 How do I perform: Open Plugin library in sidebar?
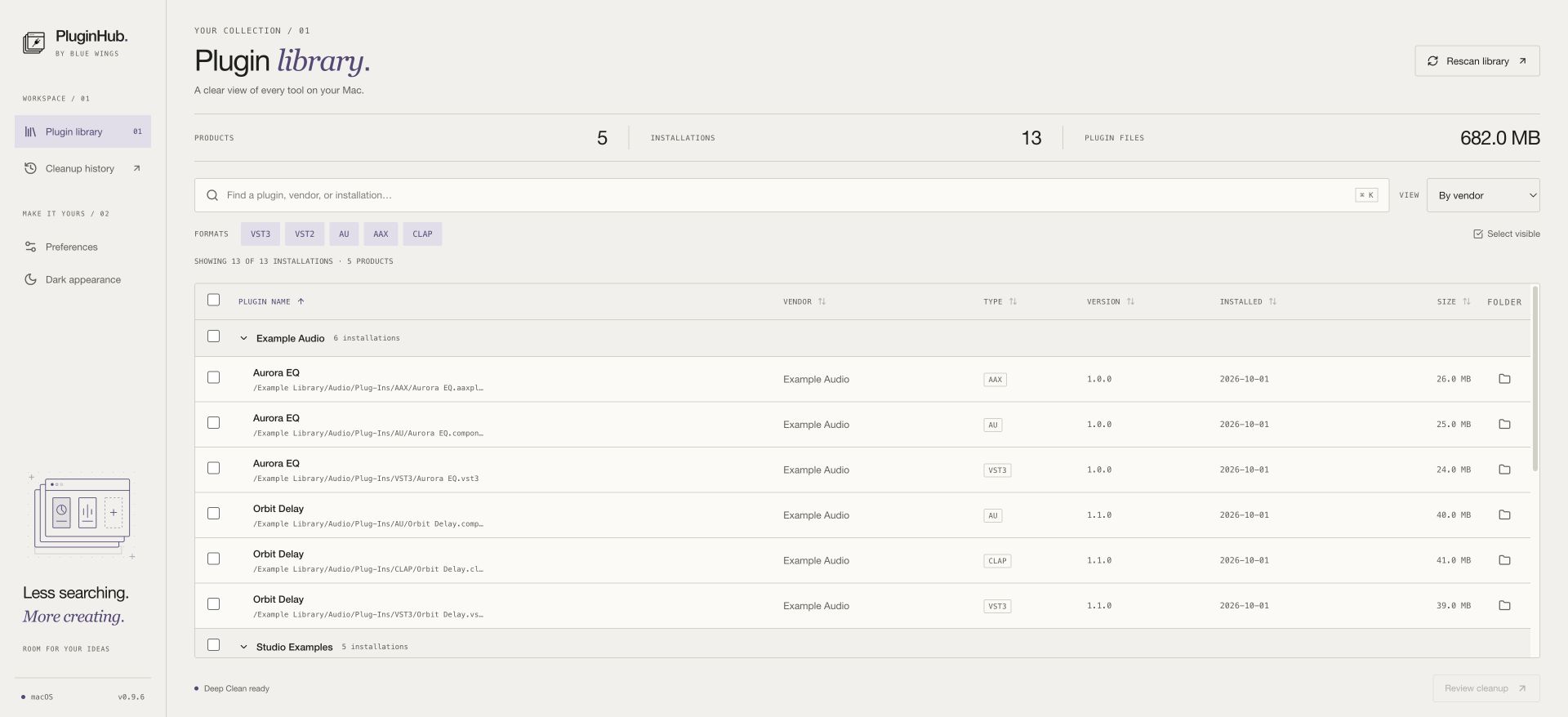tap(82, 131)
